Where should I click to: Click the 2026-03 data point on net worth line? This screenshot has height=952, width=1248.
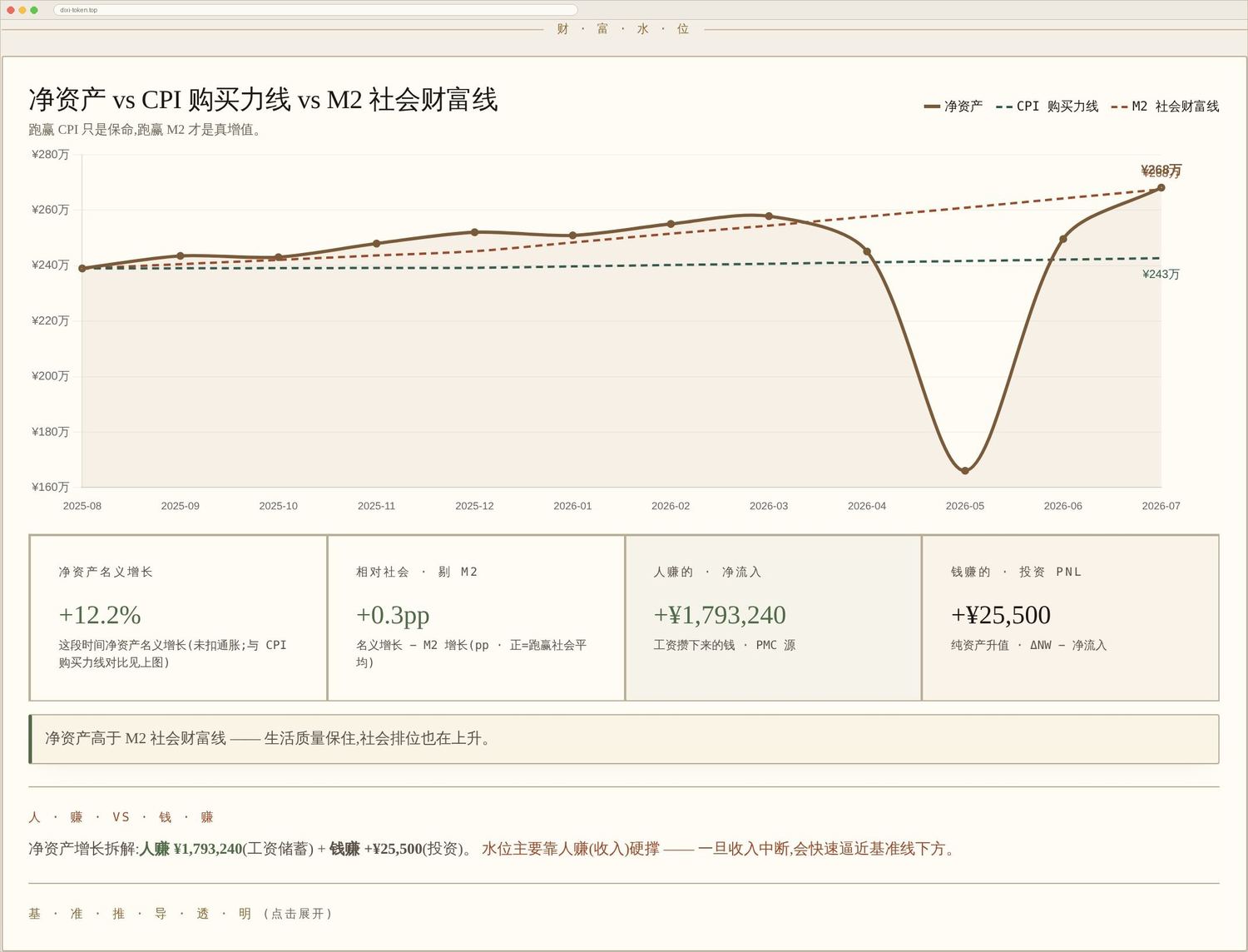[x=769, y=216]
